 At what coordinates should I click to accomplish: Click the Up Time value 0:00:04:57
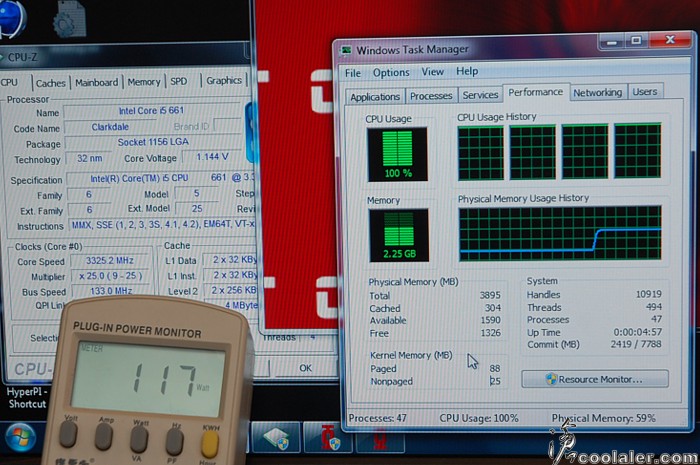tap(638, 332)
